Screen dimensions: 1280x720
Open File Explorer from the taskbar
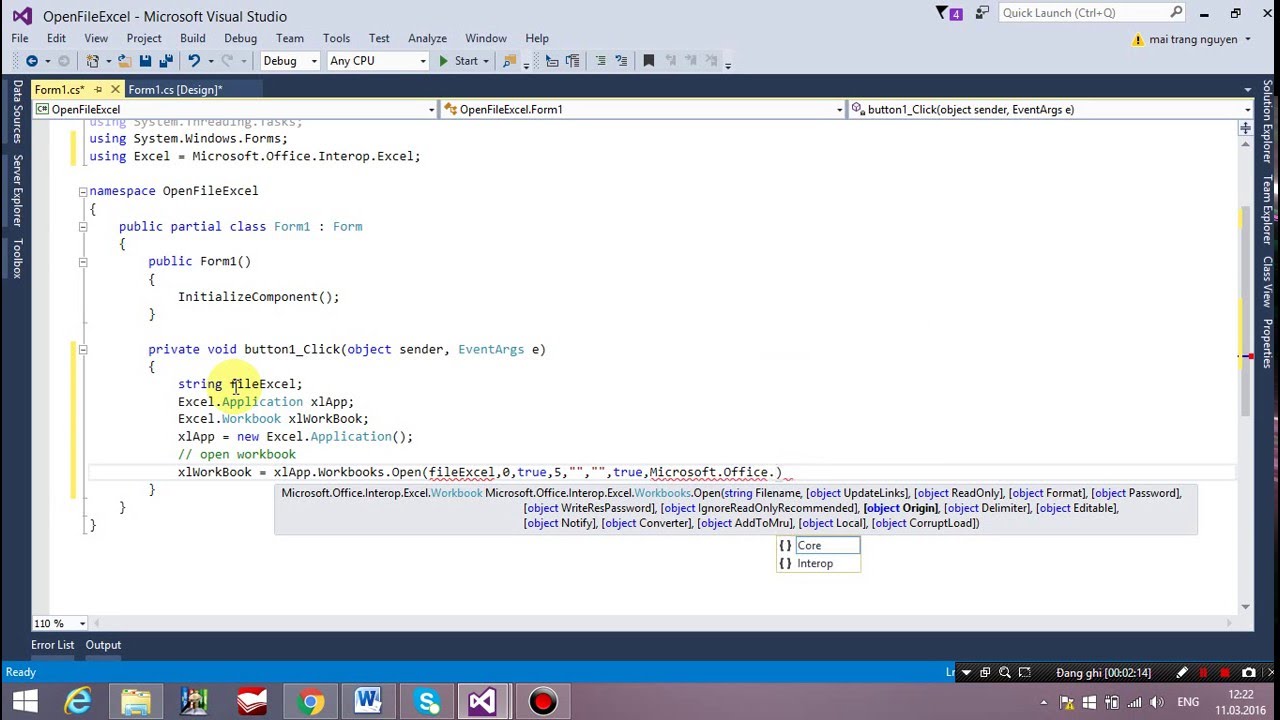pos(136,701)
